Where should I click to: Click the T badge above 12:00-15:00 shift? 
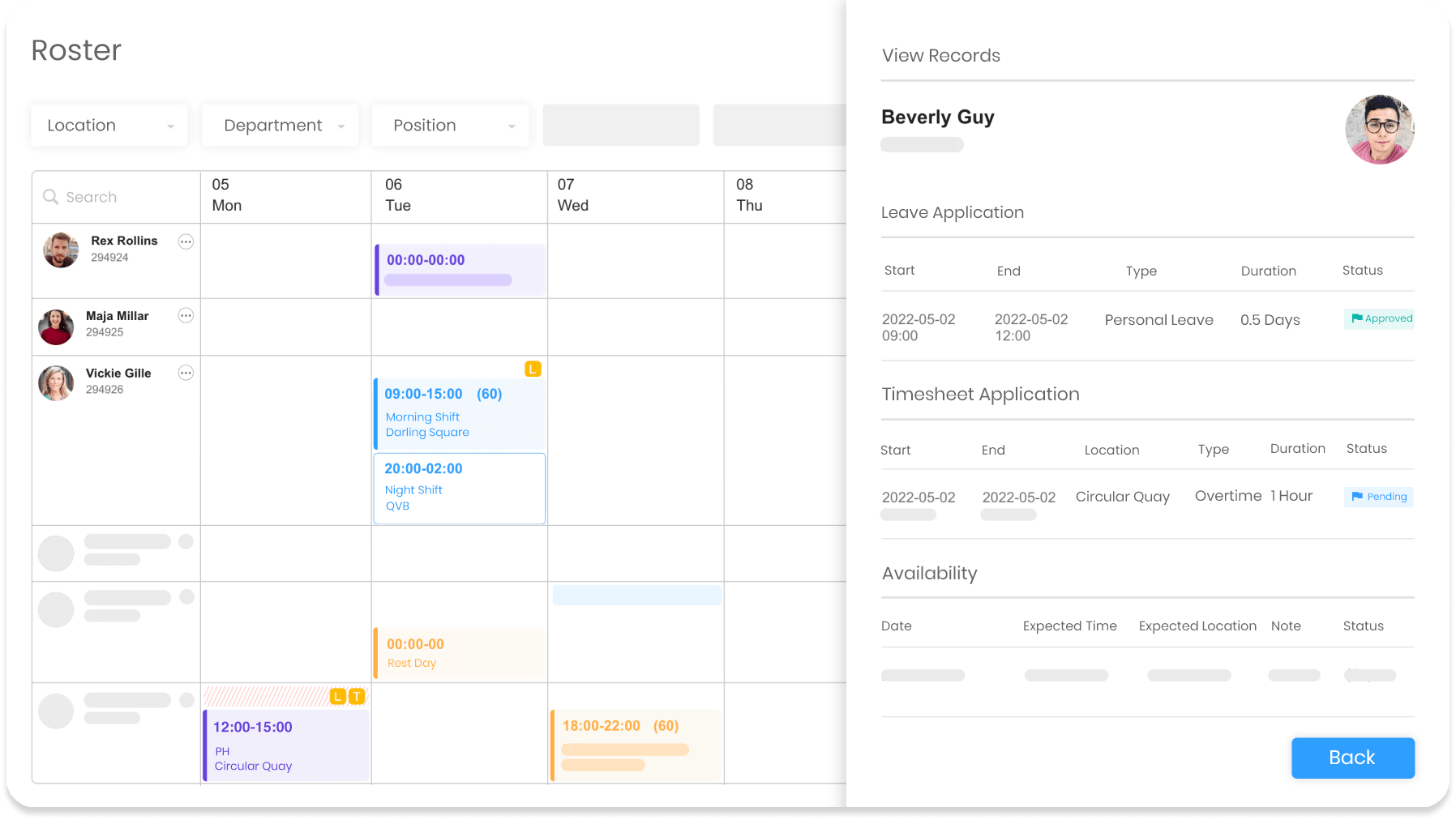[357, 696]
